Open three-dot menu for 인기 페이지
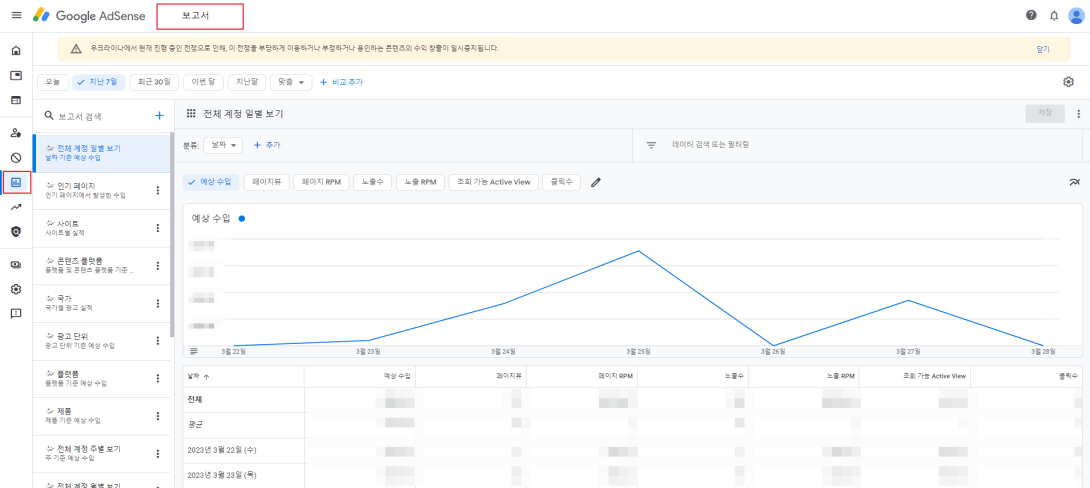 pyautogui.click(x=158, y=190)
